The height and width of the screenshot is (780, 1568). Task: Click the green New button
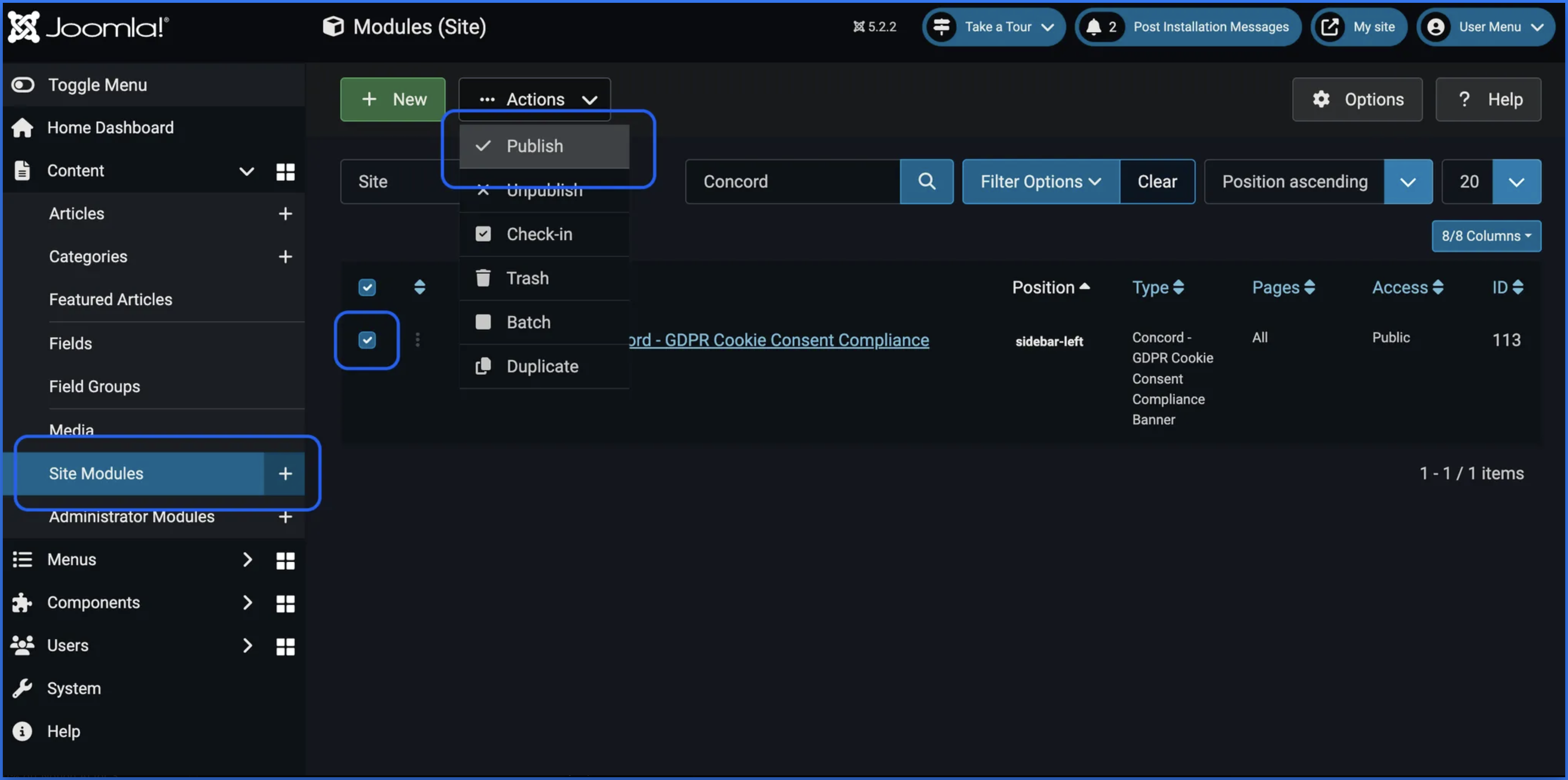tap(392, 99)
